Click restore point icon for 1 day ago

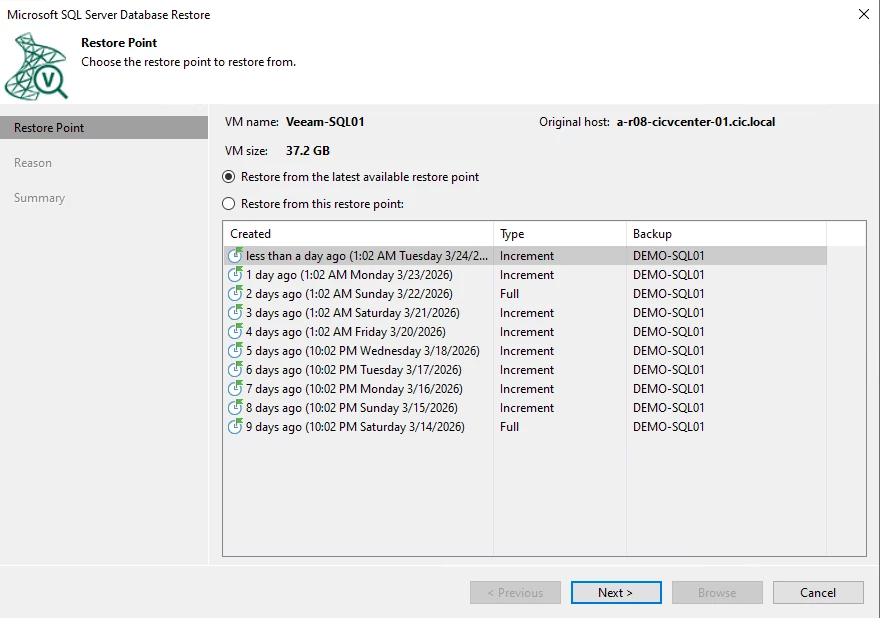[x=235, y=274]
